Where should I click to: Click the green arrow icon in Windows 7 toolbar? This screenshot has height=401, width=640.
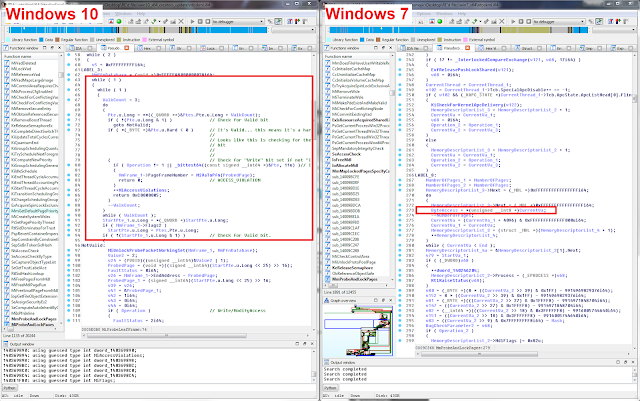(475, 21)
